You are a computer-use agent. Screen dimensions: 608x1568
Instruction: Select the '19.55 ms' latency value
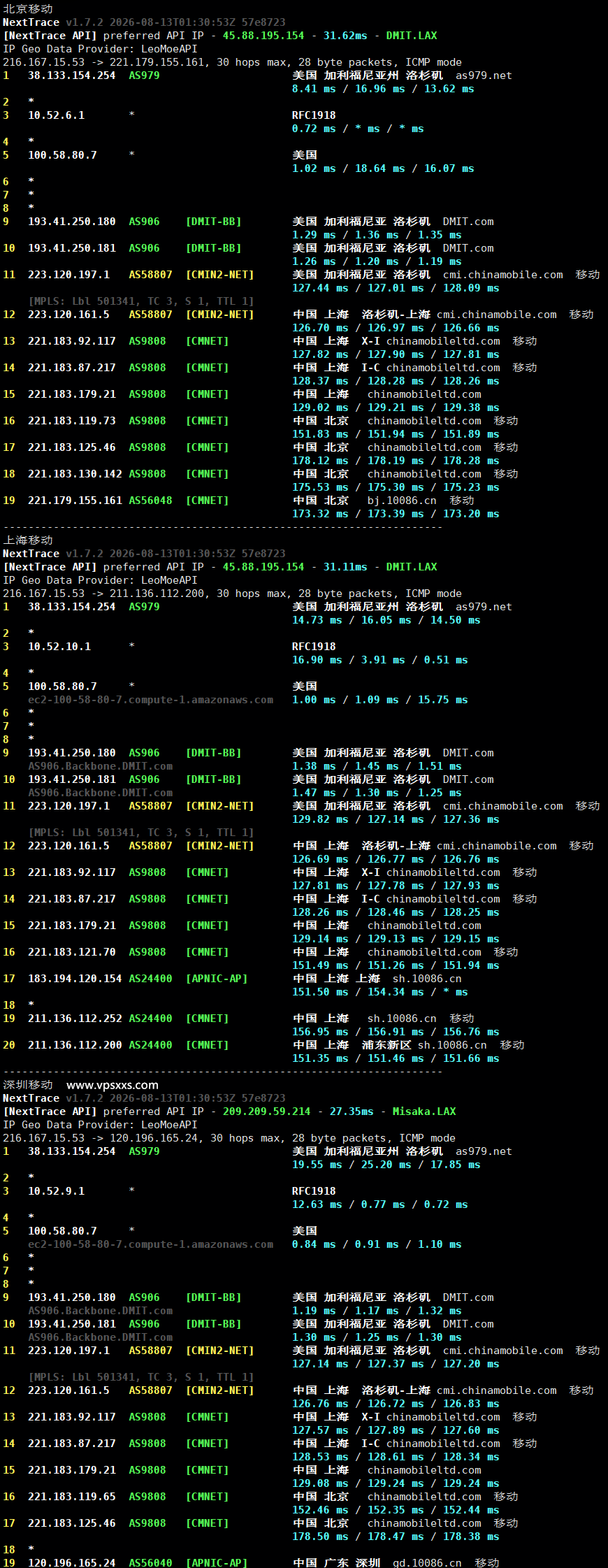(x=317, y=1164)
